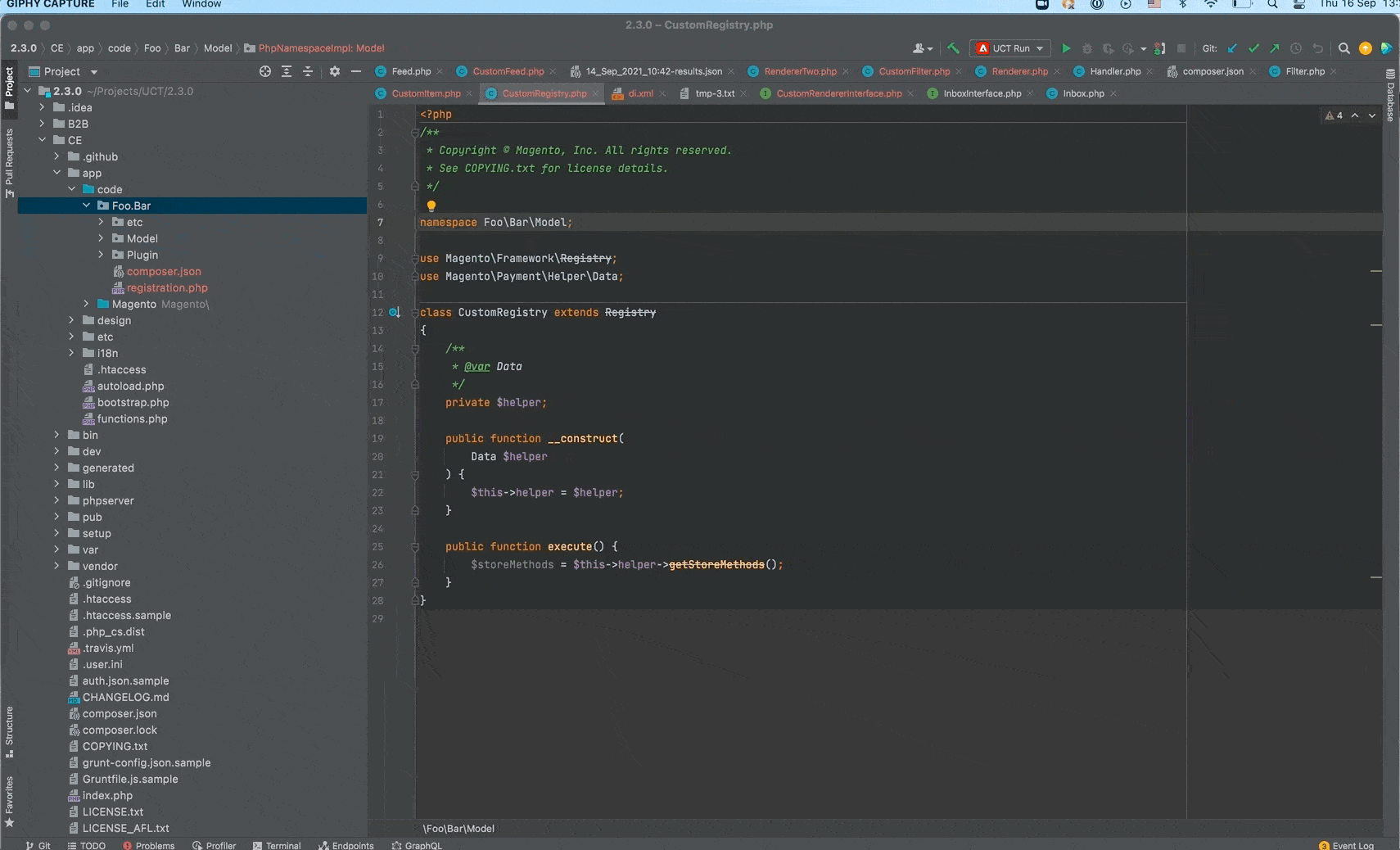Click the Git push arrow
The image size is (1400, 850).
tap(1275, 48)
